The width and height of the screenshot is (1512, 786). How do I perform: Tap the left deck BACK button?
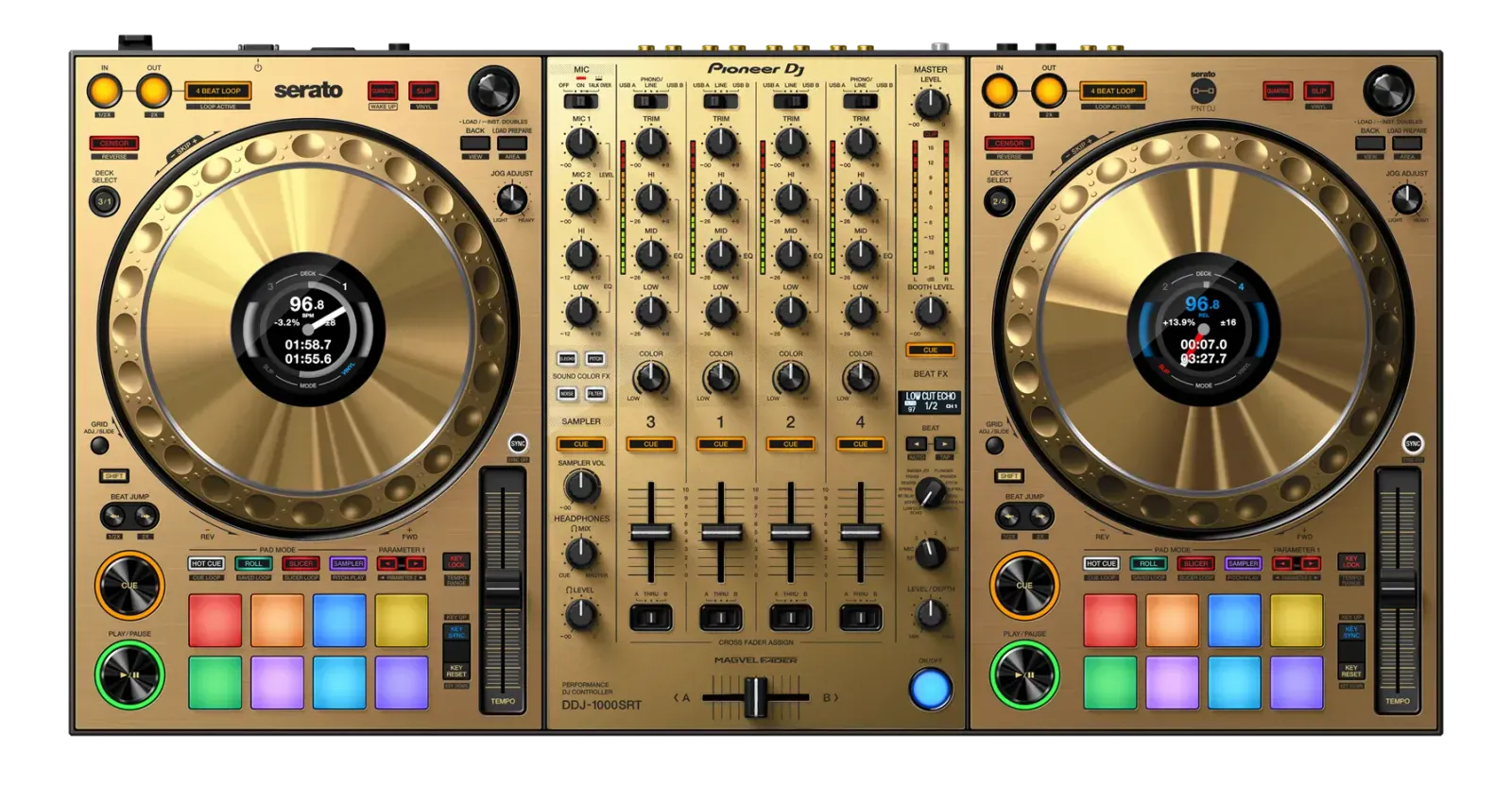point(475,144)
